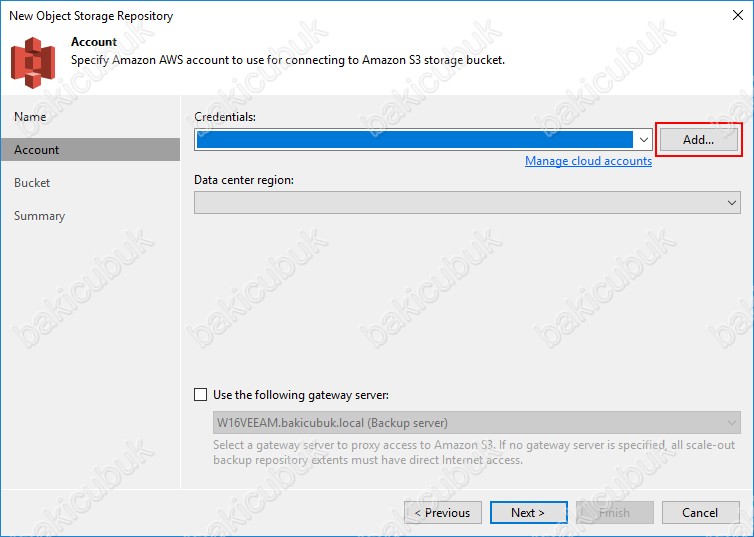Click the 'Data center region:' label
This screenshot has width=754, height=537.
(x=244, y=180)
